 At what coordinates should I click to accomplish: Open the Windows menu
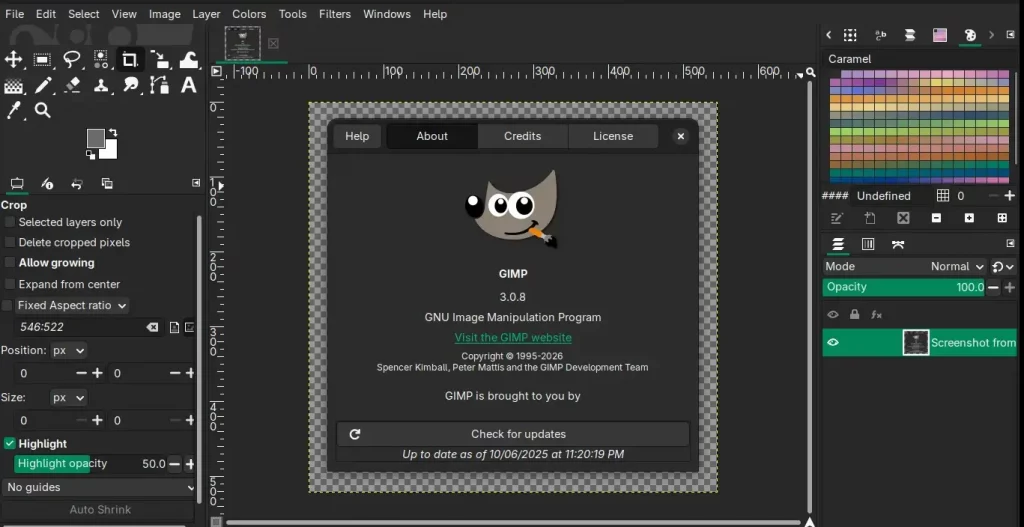pyautogui.click(x=387, y=14)
